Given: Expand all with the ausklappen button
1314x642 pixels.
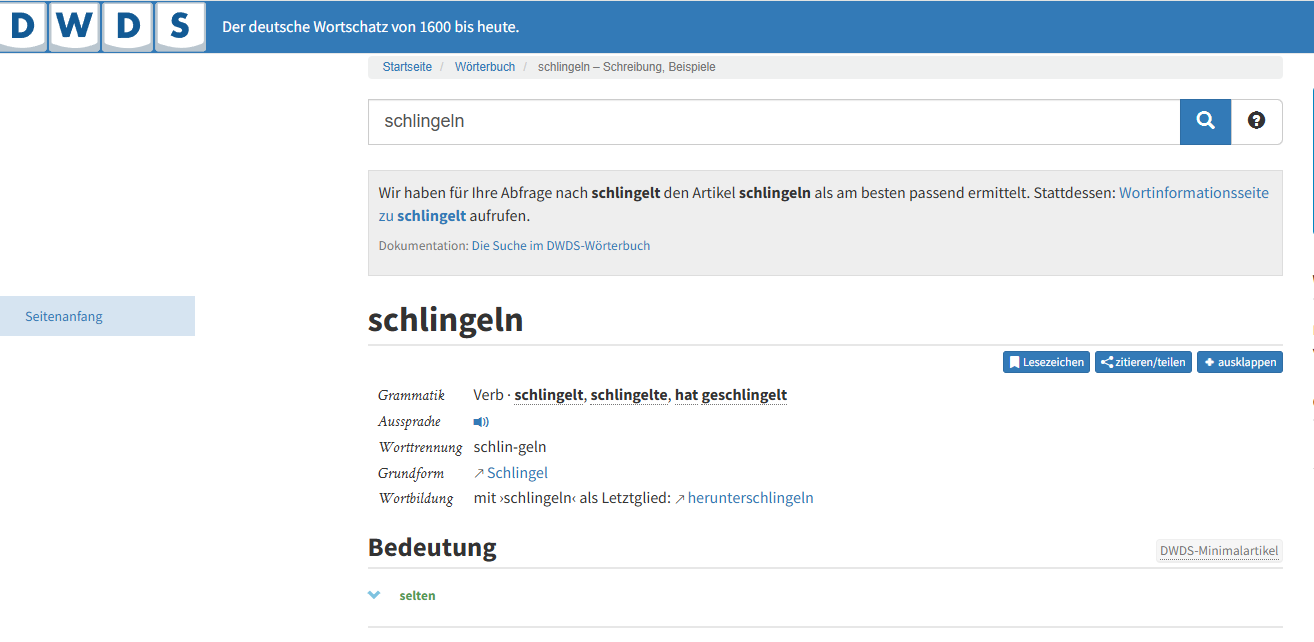Looking at the screenshot, I should 1240,362.
